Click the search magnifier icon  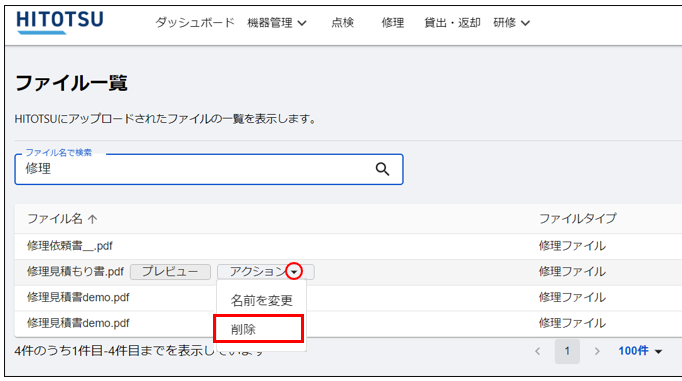click(382, 169)
